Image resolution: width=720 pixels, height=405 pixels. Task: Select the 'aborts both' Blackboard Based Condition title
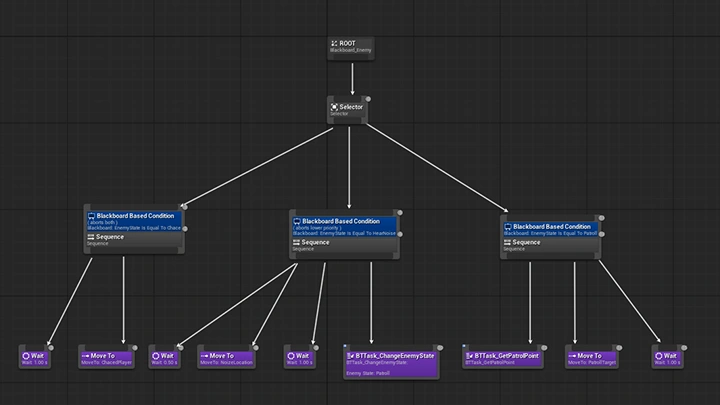point(135,216)
